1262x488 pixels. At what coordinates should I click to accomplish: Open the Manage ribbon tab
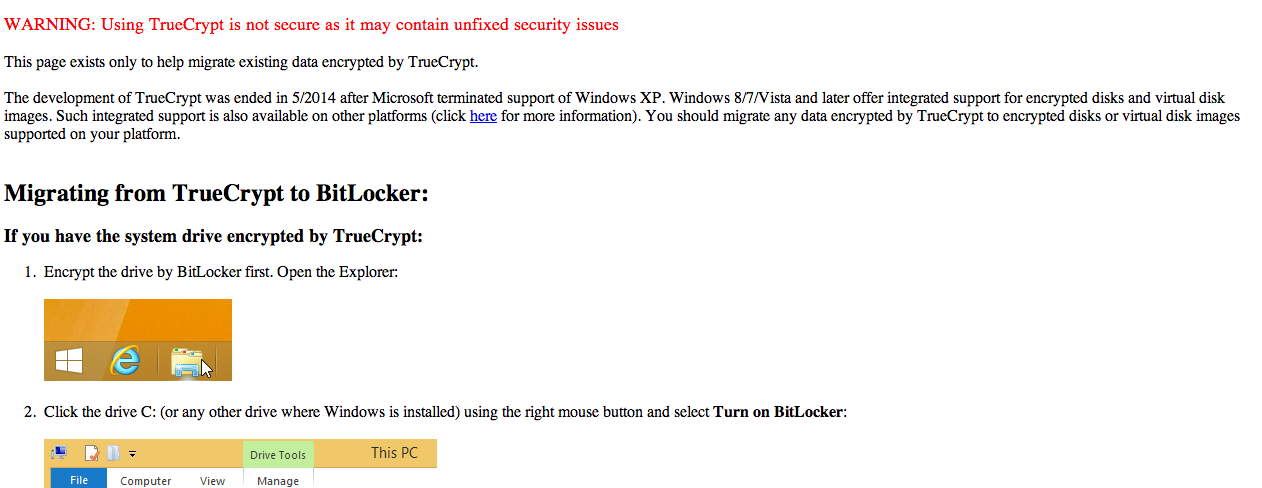(278, 481)
